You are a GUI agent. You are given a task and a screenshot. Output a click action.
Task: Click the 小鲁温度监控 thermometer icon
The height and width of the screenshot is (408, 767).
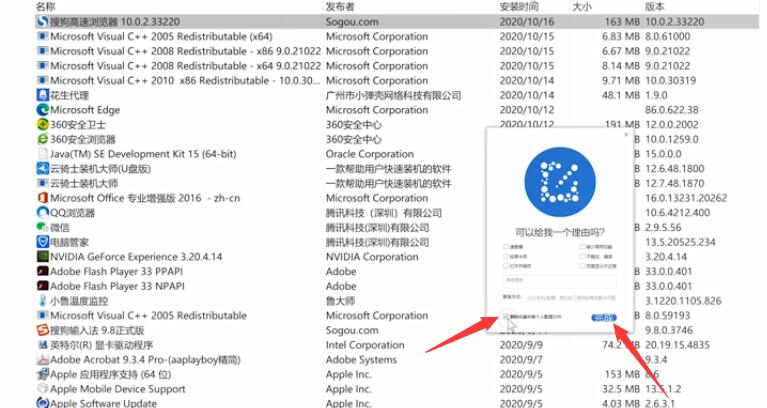(43, 300)
